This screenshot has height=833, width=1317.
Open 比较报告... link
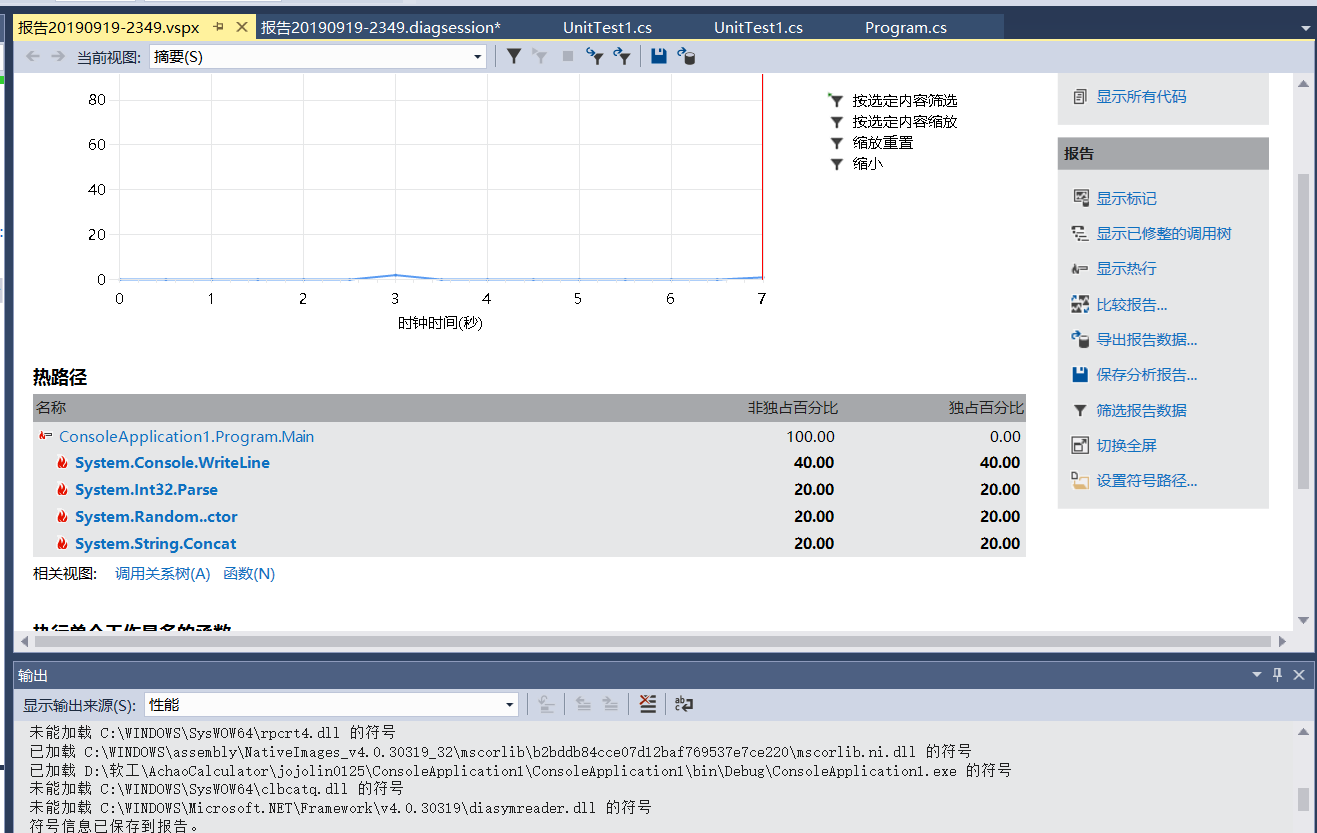1132,304
